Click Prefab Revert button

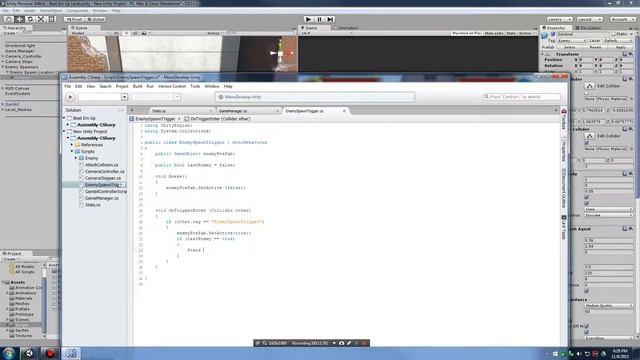[595, 47]
